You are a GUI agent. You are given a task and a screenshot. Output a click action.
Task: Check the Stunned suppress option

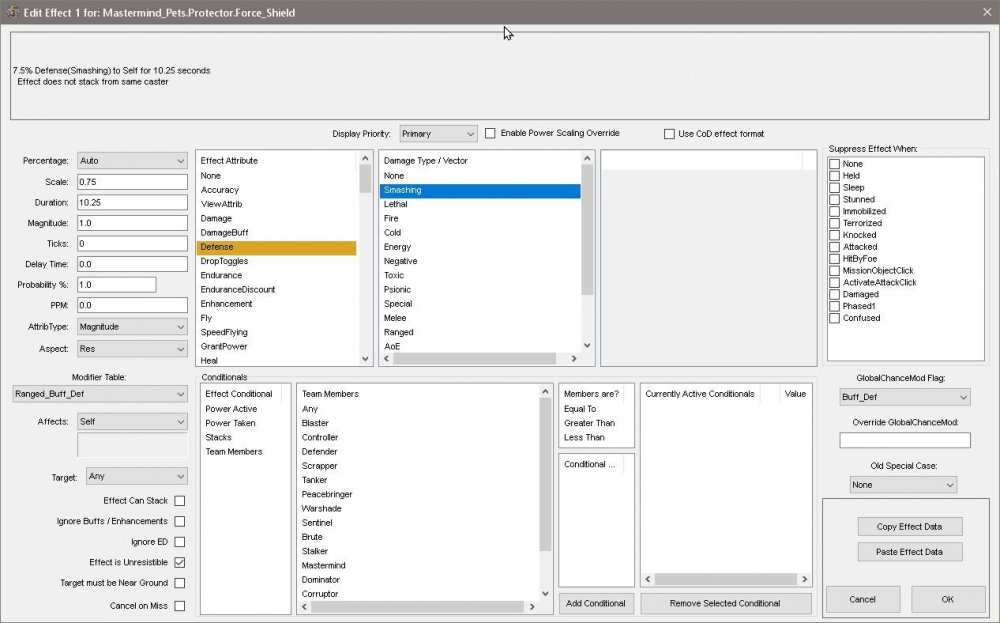coord(835,199)
